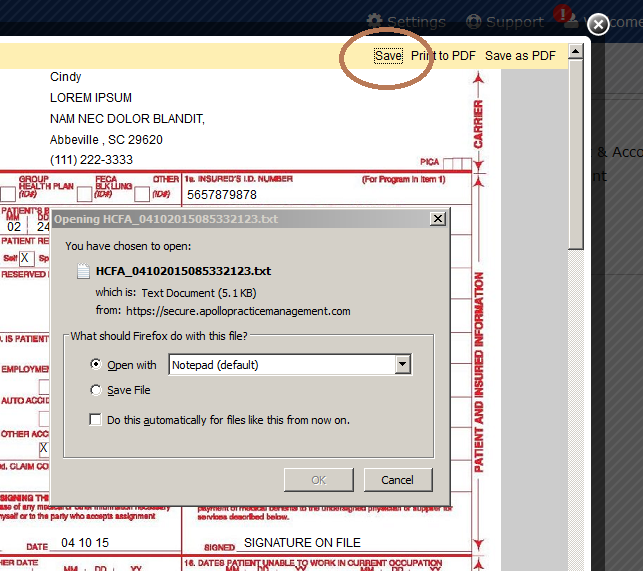643x571 pixels.
Task: Click the scrollbar down arrow
Action: pyautogui.click(x=576, y=564)
